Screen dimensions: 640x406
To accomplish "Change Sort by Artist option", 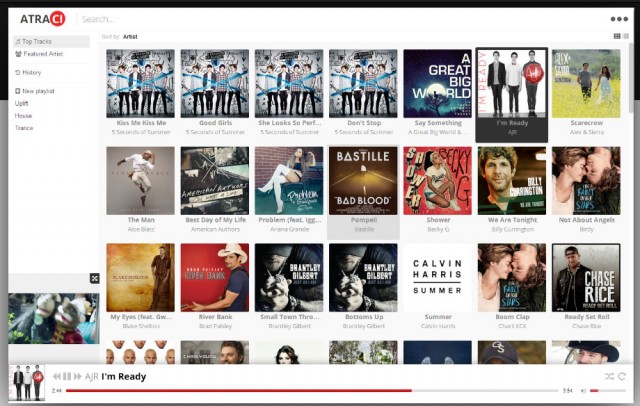I will click(130, 37).
